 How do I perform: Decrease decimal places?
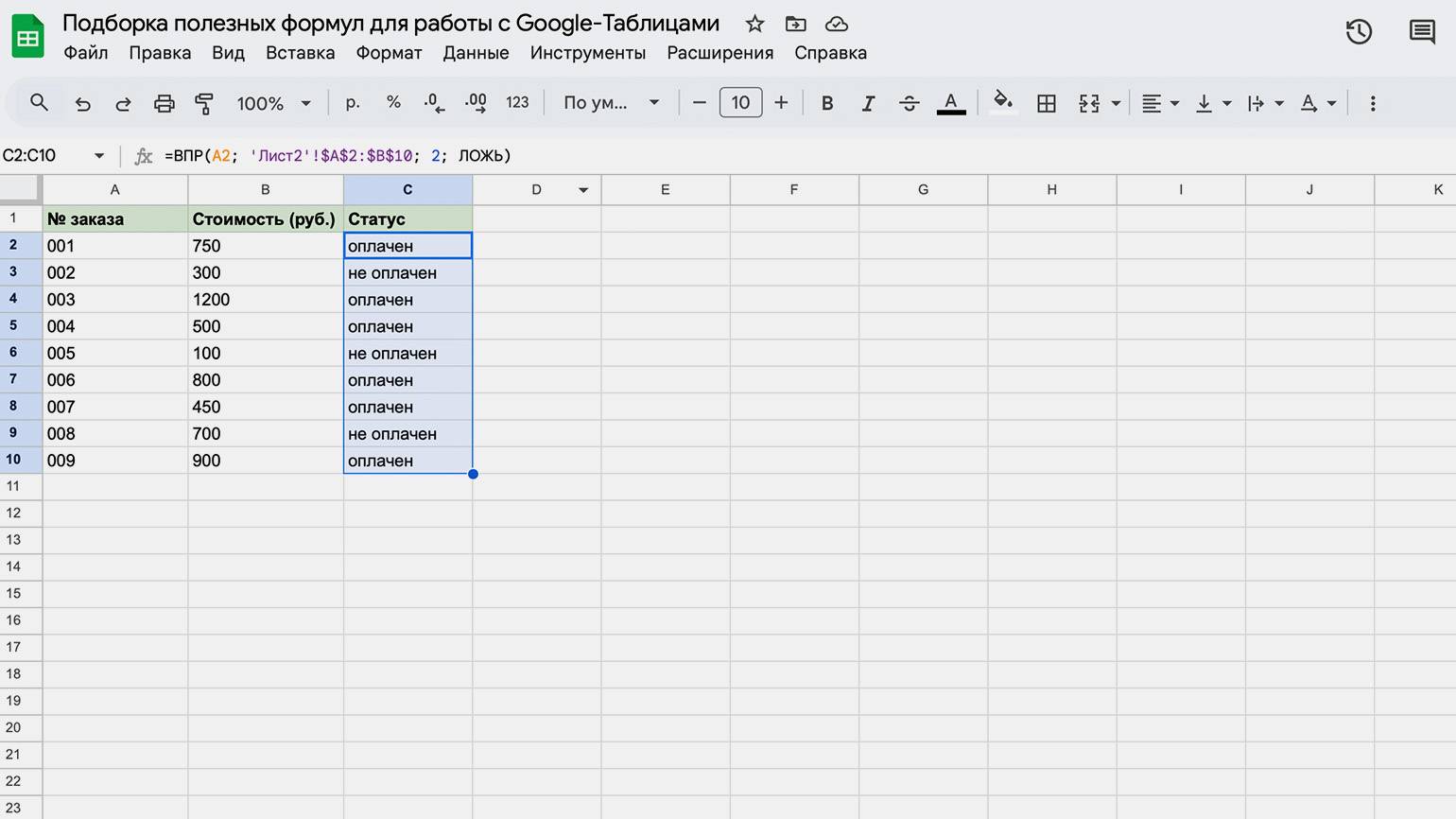click(x=434, y=102)
